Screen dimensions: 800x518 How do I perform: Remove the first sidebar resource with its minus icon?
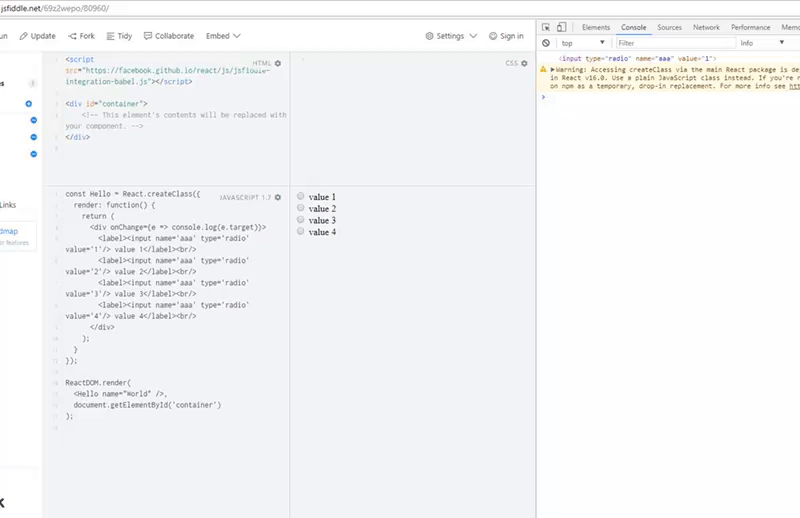point(34,120)
